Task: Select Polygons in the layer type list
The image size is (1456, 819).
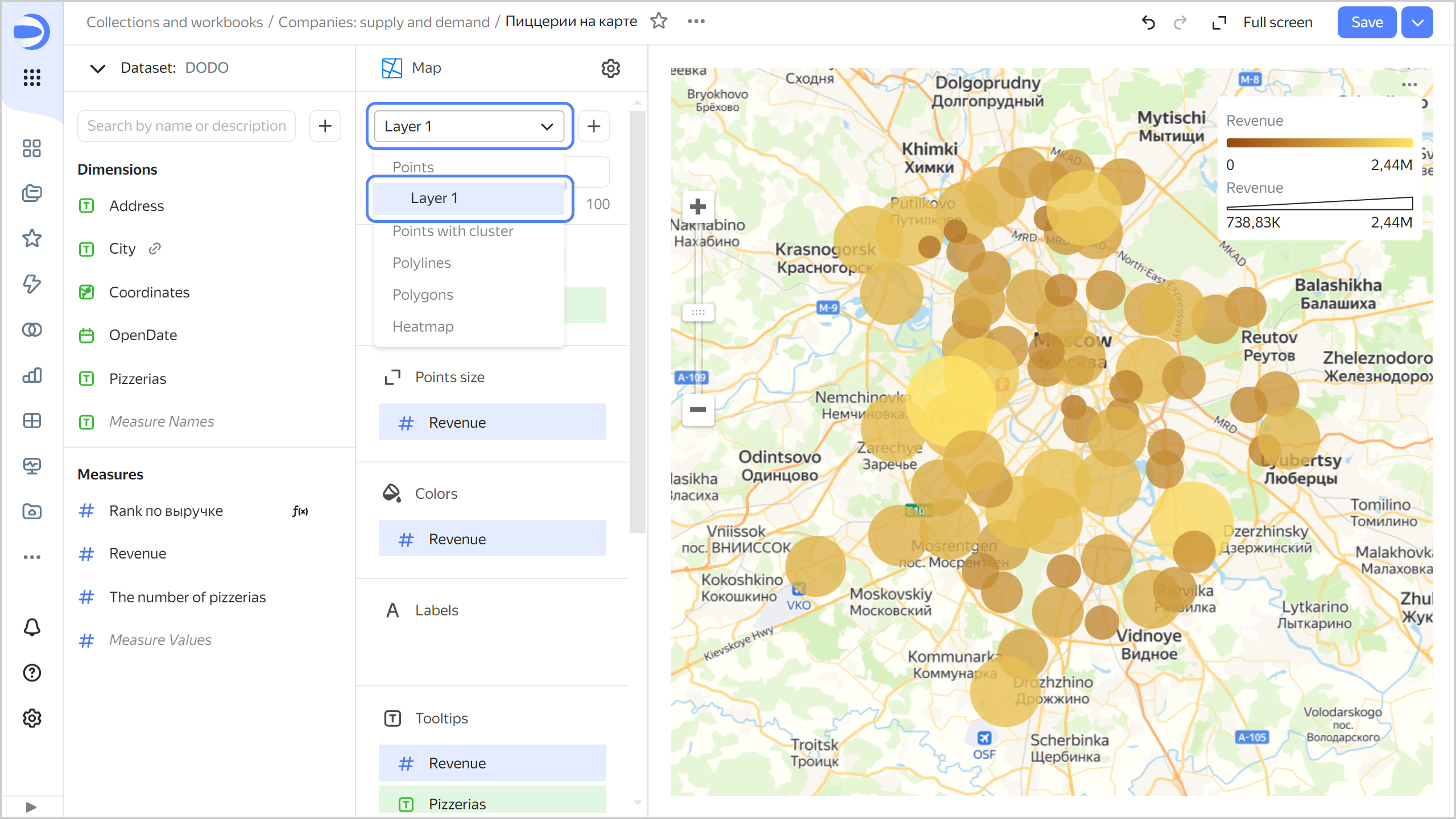Action: (x=423, y=295)
